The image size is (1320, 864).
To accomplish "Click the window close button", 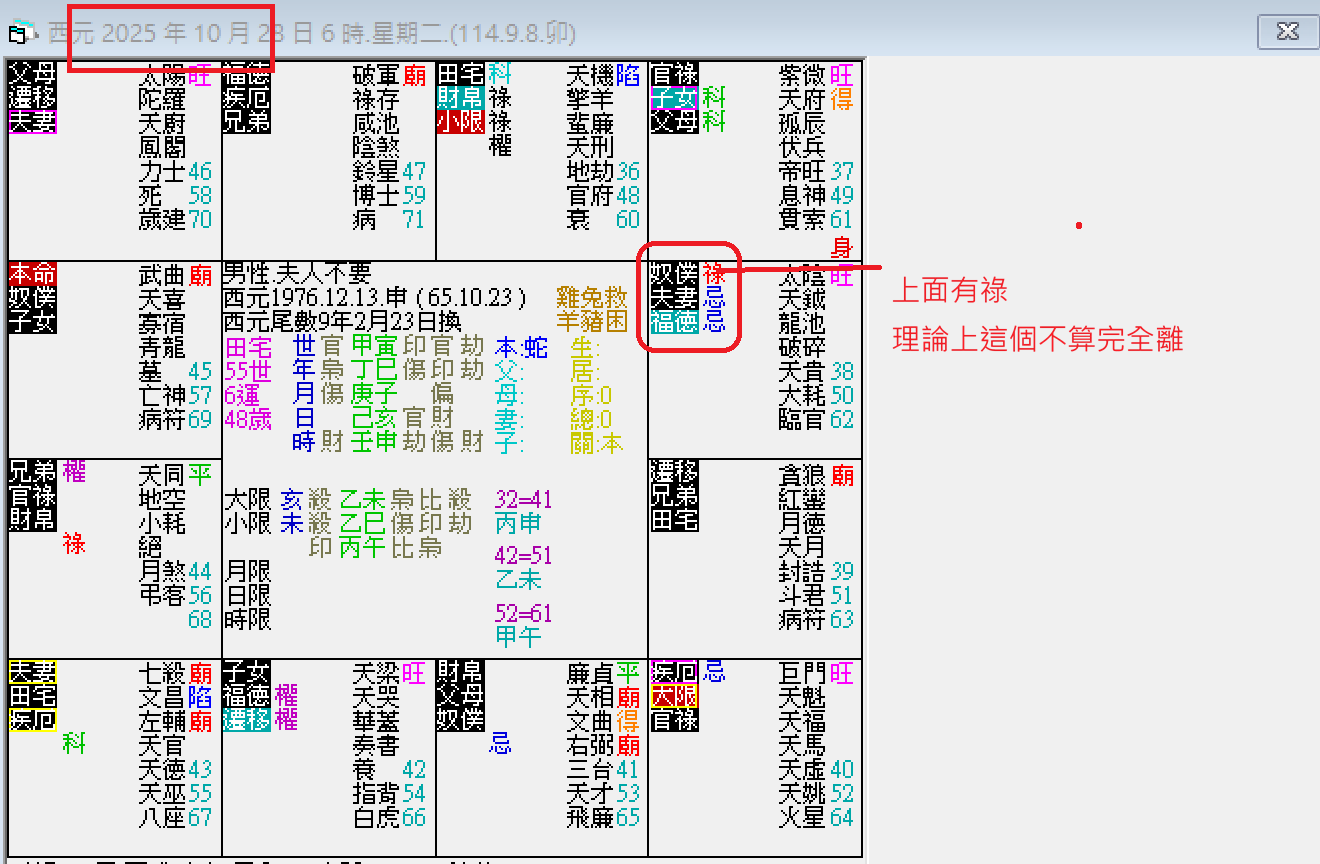I will point(1287,31).
